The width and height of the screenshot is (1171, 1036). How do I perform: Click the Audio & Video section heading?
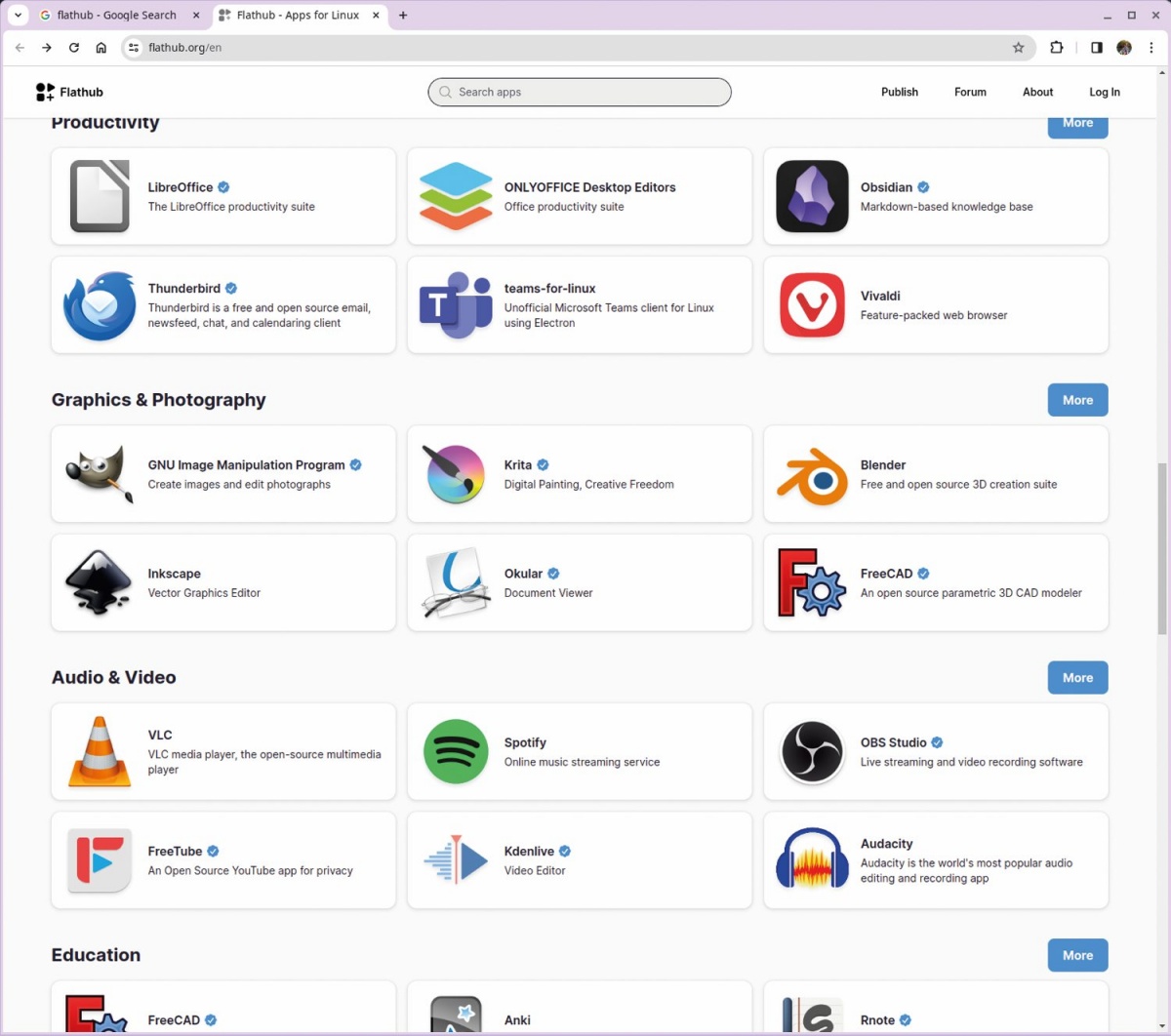(x=113, y=677)
